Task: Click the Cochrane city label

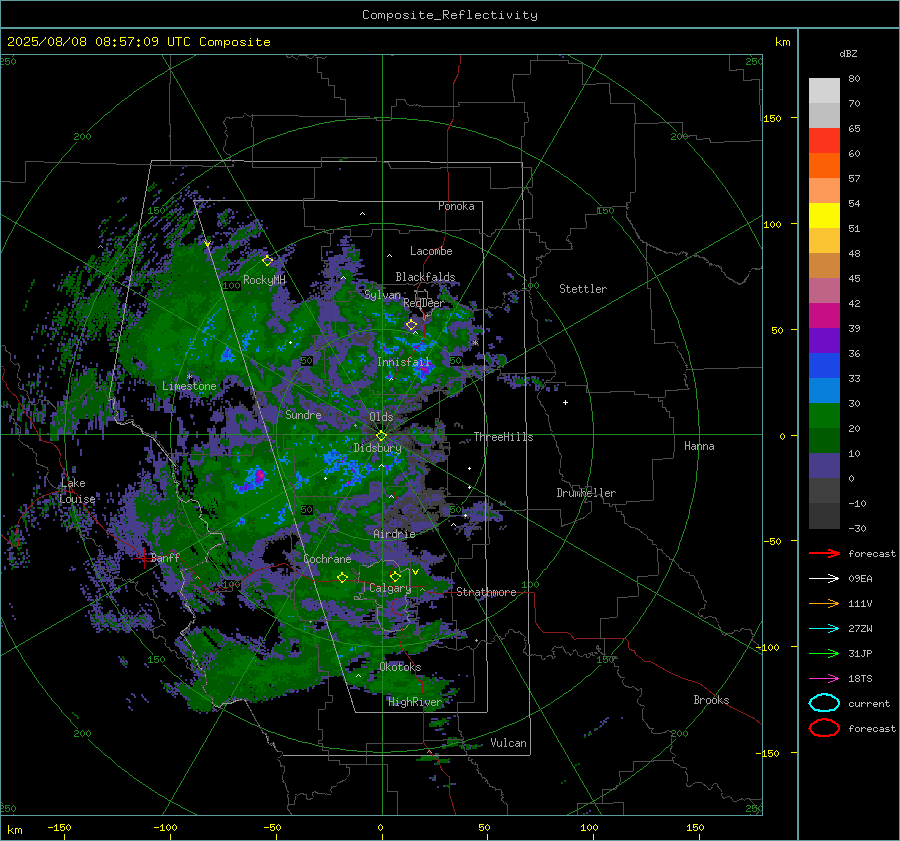Action: tap(327, 559)
